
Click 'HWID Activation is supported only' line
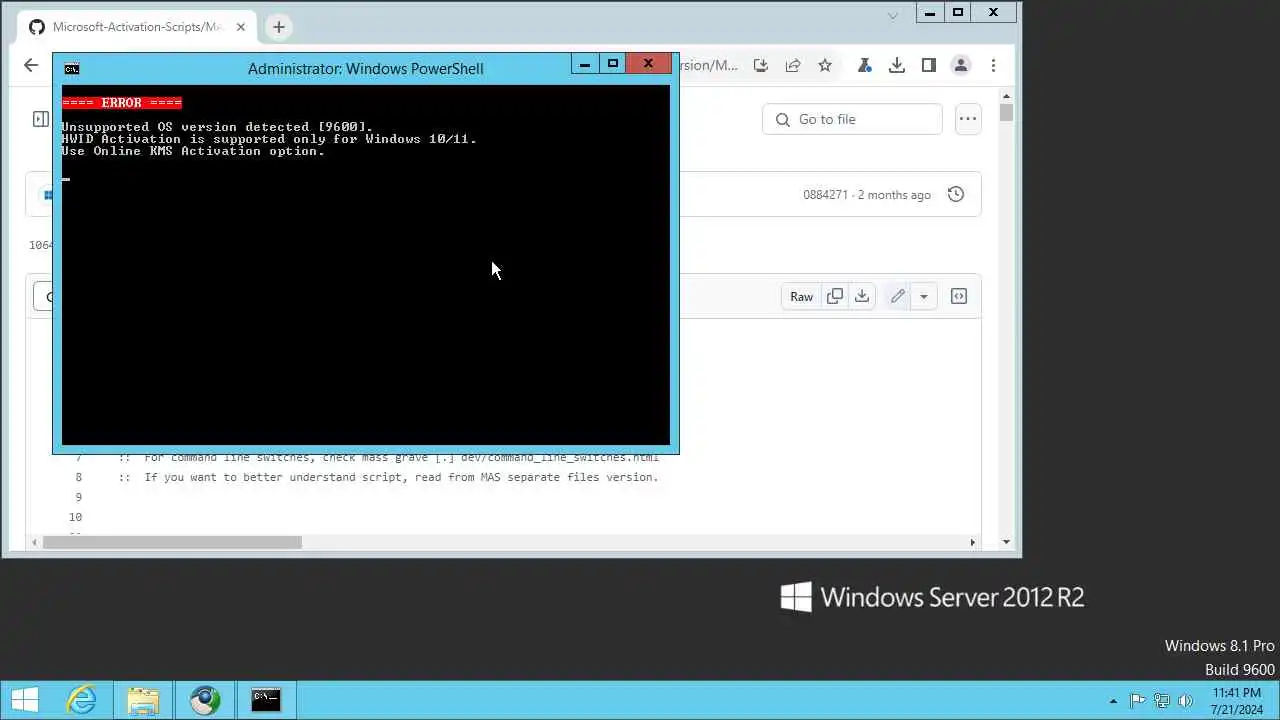click(x=269, y=139)
